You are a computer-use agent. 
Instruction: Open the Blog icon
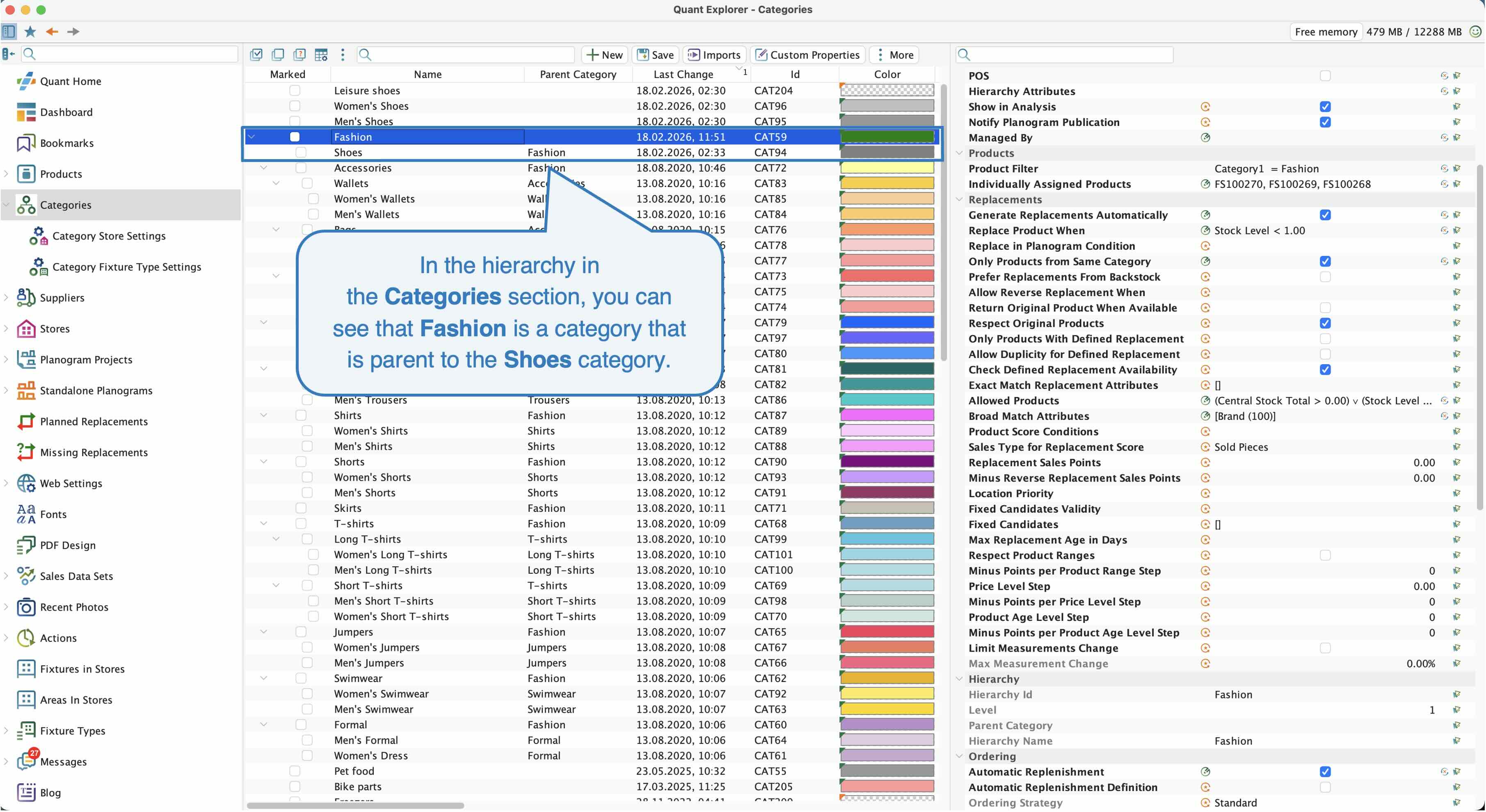click(x=26, y=793)
